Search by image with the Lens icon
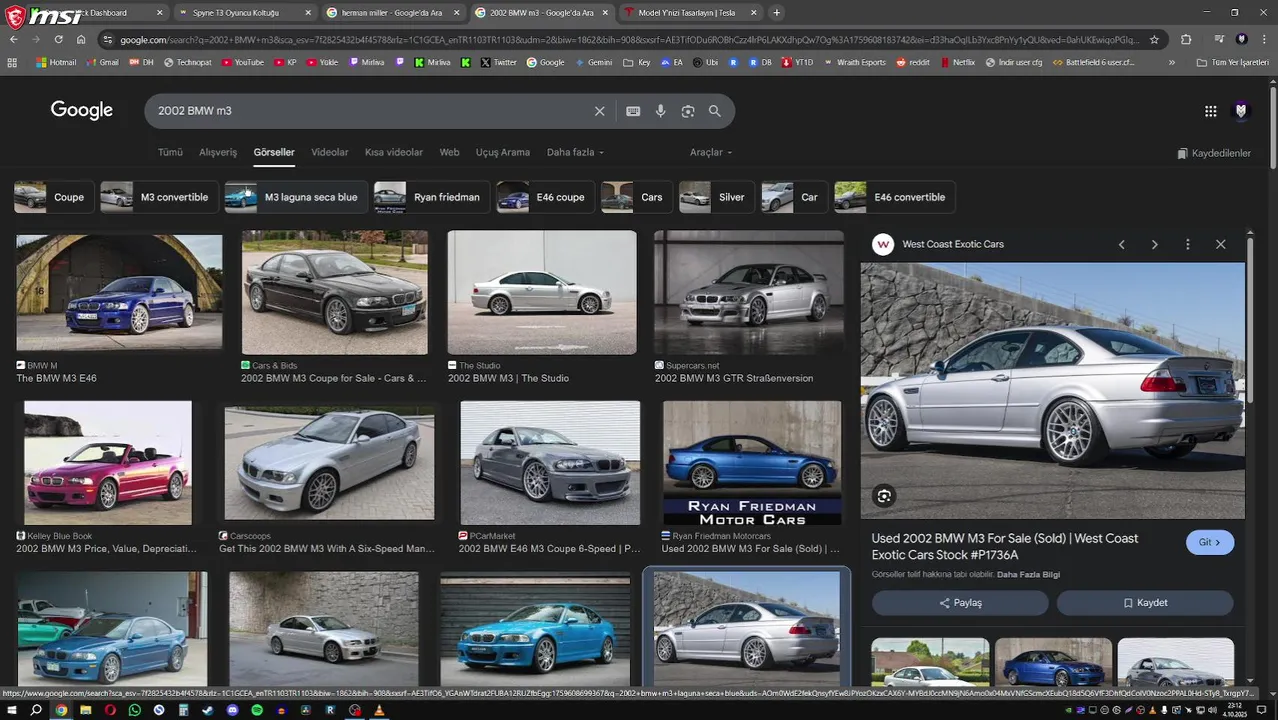Image resolution: width=1278 pixels, height=720 pixels. coord(688,111)
